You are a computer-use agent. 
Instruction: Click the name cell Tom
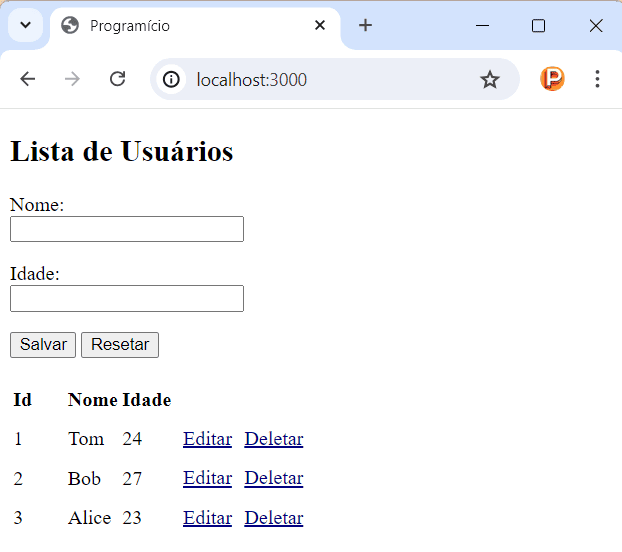(86, 439)
